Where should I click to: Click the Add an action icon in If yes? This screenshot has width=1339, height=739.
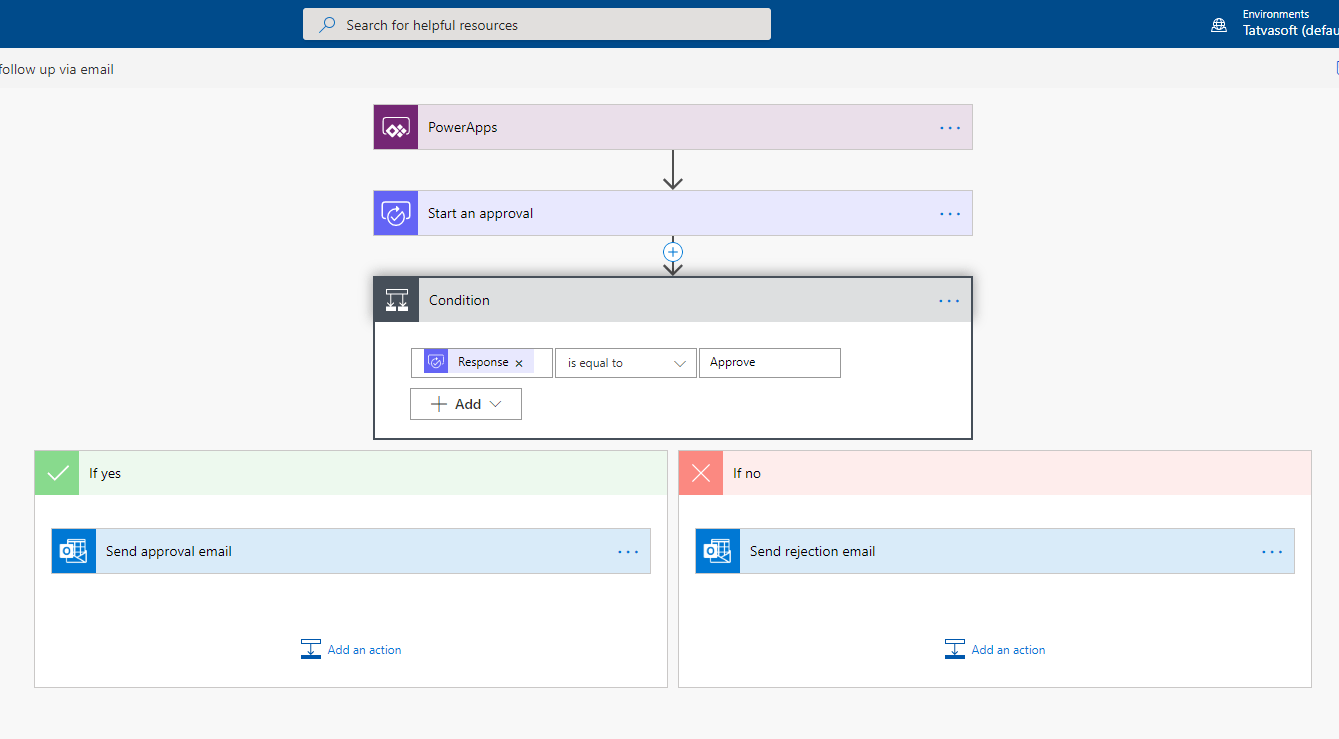310,648
